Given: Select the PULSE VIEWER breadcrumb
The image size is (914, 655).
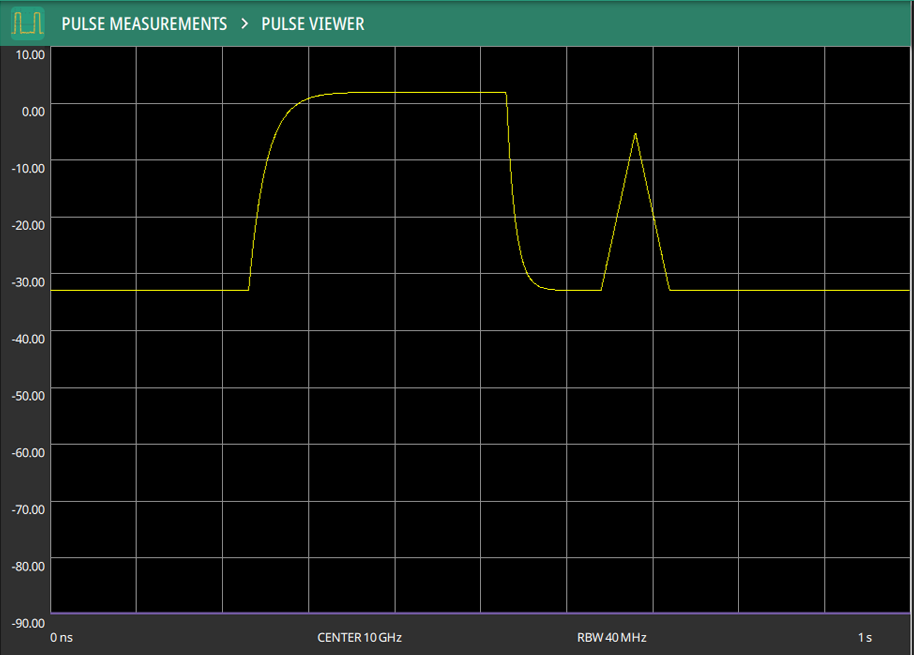Looking at the screenshot, I should pos(312,24).
